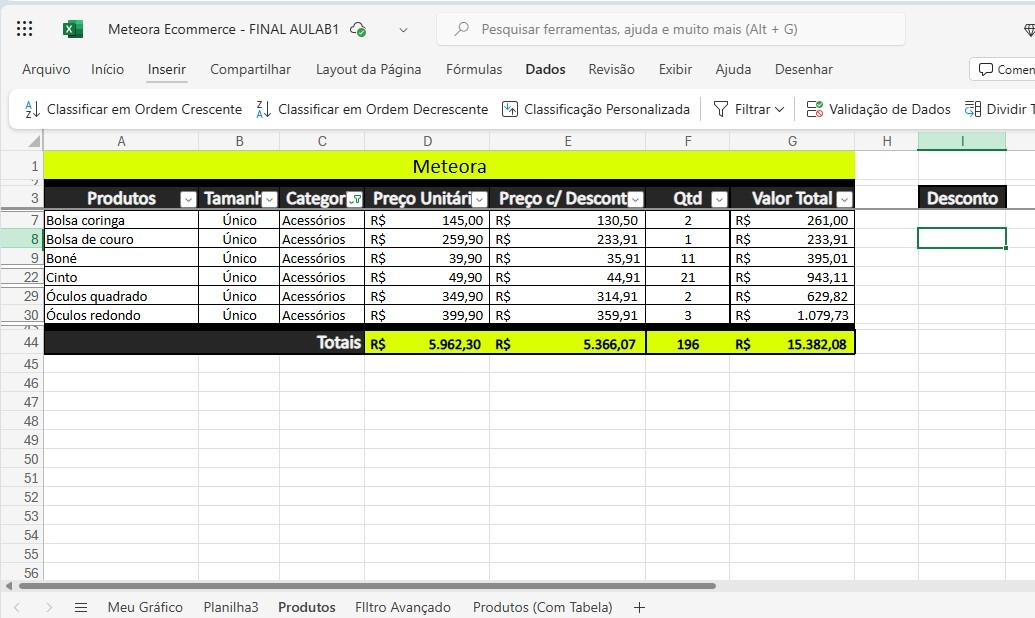The width and height of the screenshot is (1035, 618).
Task: Select the total quantity 196 cell
Action: coord(688,343)
